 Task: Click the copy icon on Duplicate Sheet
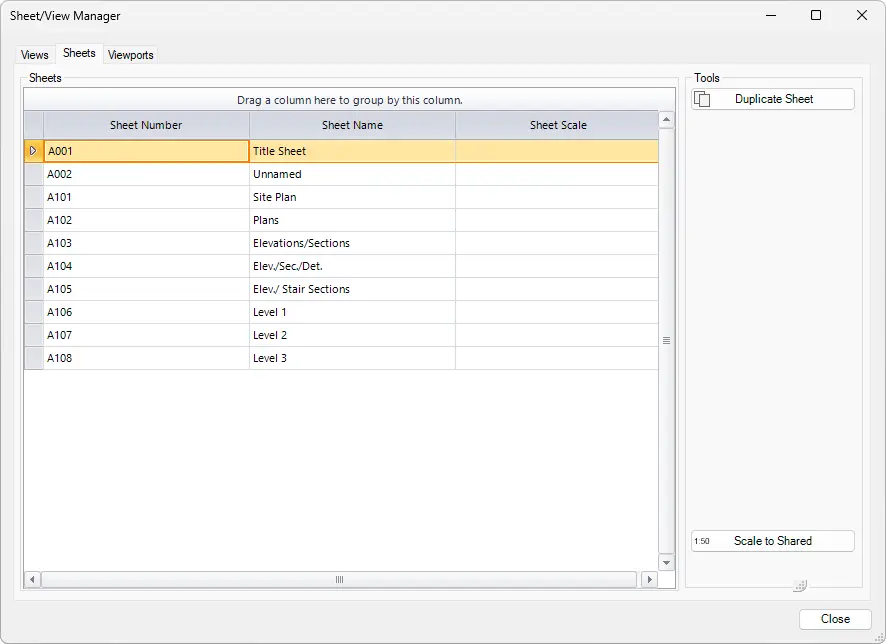click(703, 99)
